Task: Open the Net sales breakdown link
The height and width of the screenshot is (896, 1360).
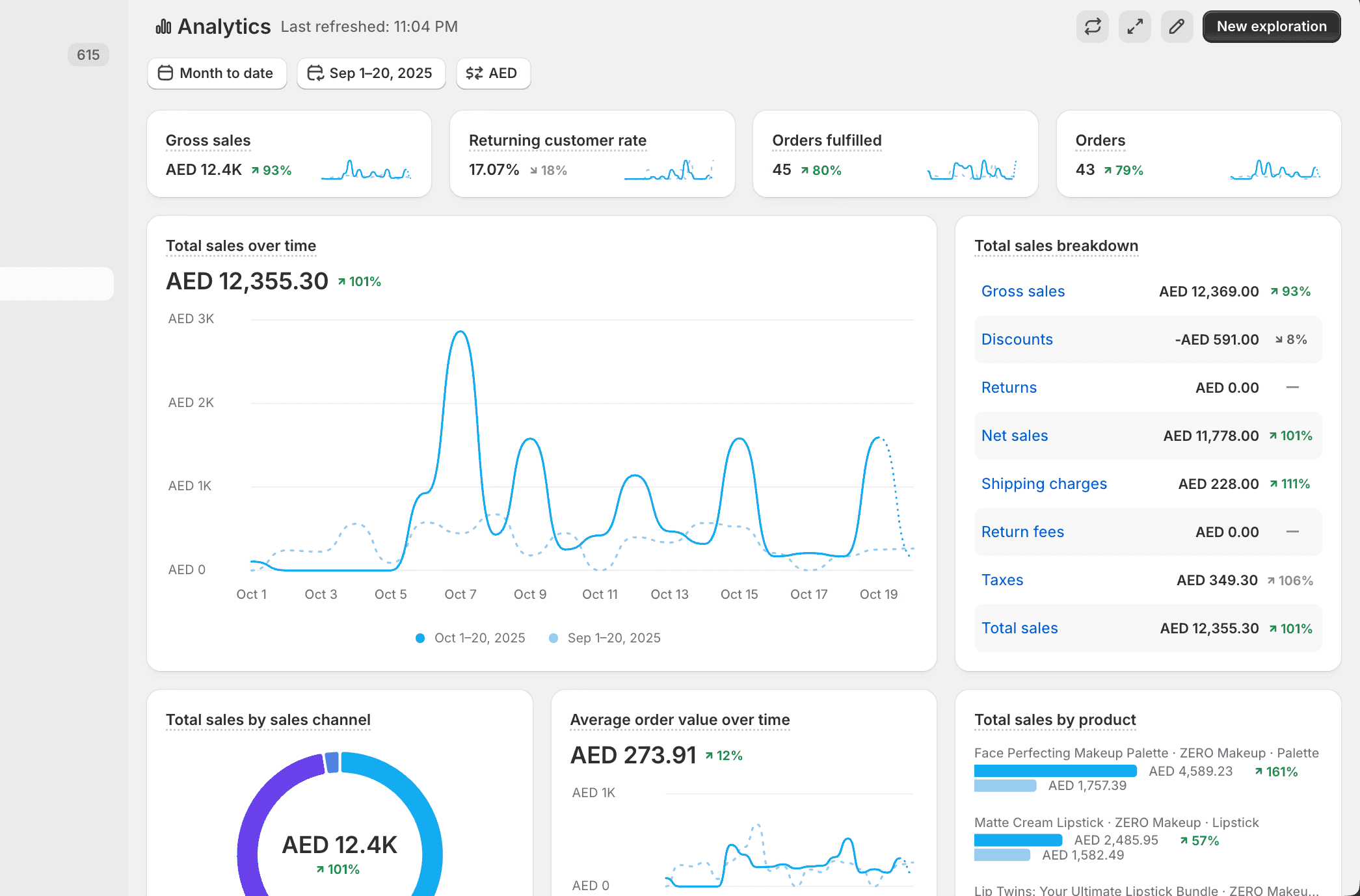Action: tap(1014, 436)
